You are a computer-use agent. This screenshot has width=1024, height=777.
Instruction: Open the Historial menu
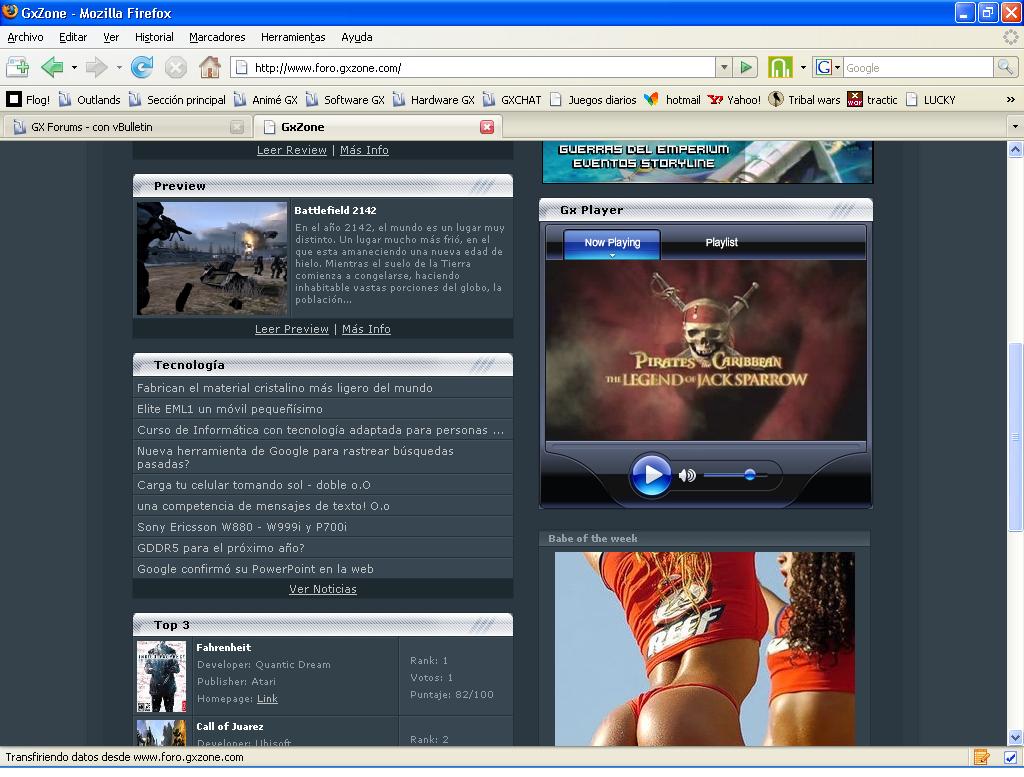click(154, 37)
